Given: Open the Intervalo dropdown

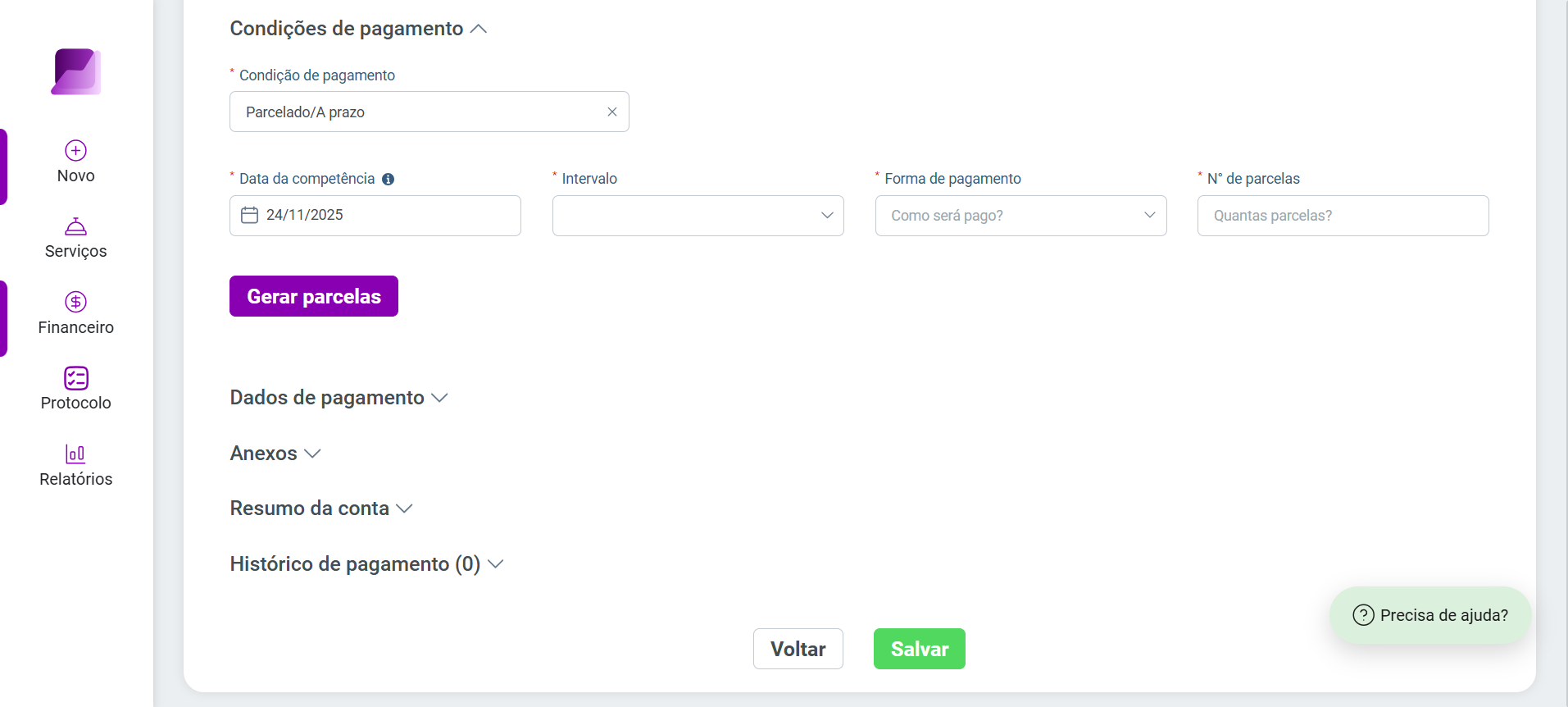Looking at the screenshot, I should coord(698,216).
